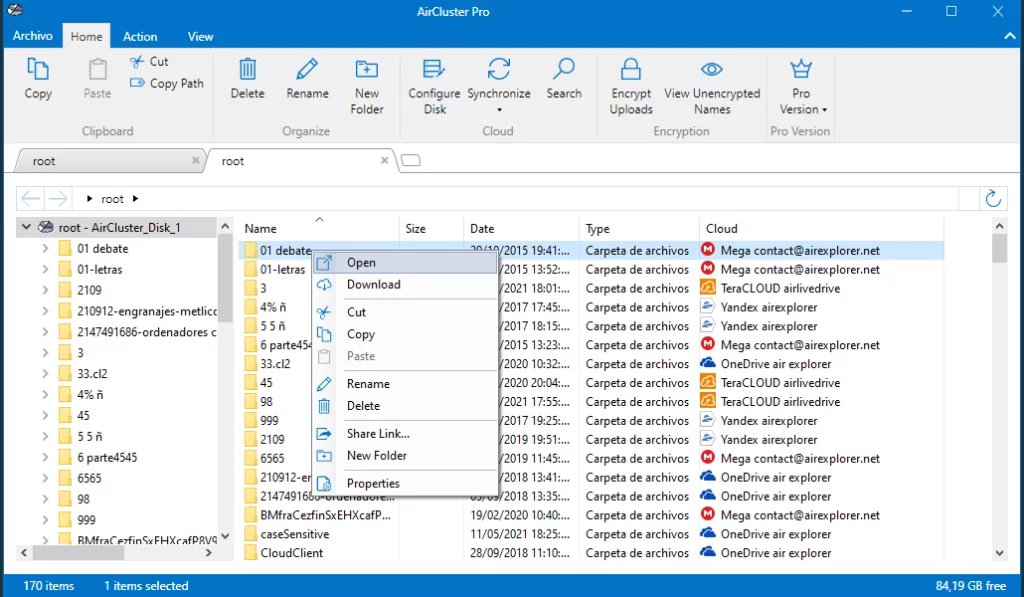This screenshot has height=597, width=1024.
Task: Click the refresh icon beside path bar
Action: tap(993, 198)
